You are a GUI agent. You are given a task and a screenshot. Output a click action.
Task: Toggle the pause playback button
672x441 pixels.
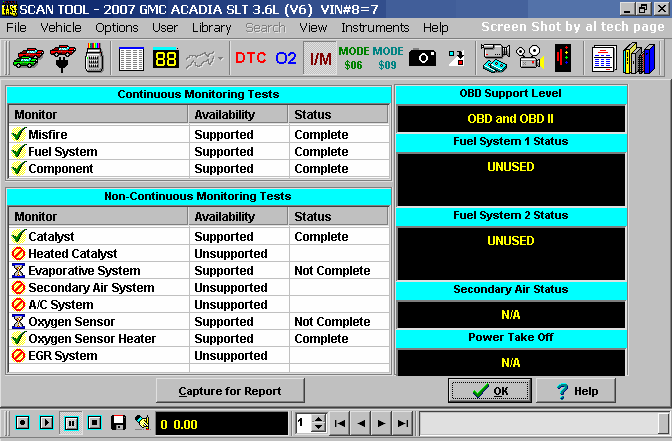(x=70, y=423)
